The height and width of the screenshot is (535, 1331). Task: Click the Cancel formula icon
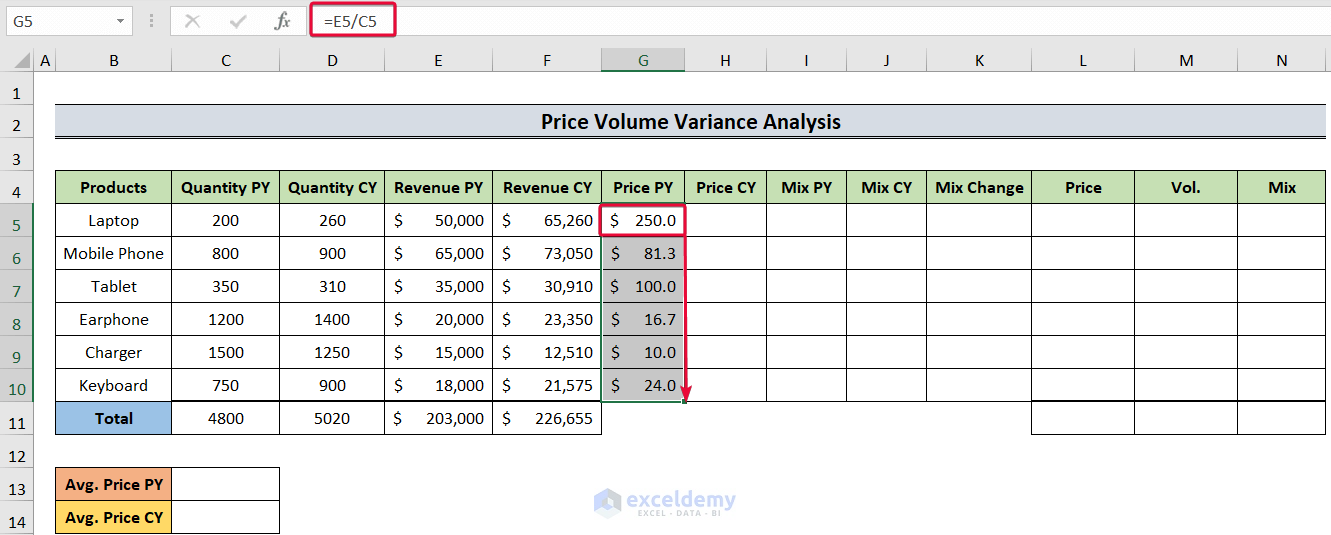point(193,20)
